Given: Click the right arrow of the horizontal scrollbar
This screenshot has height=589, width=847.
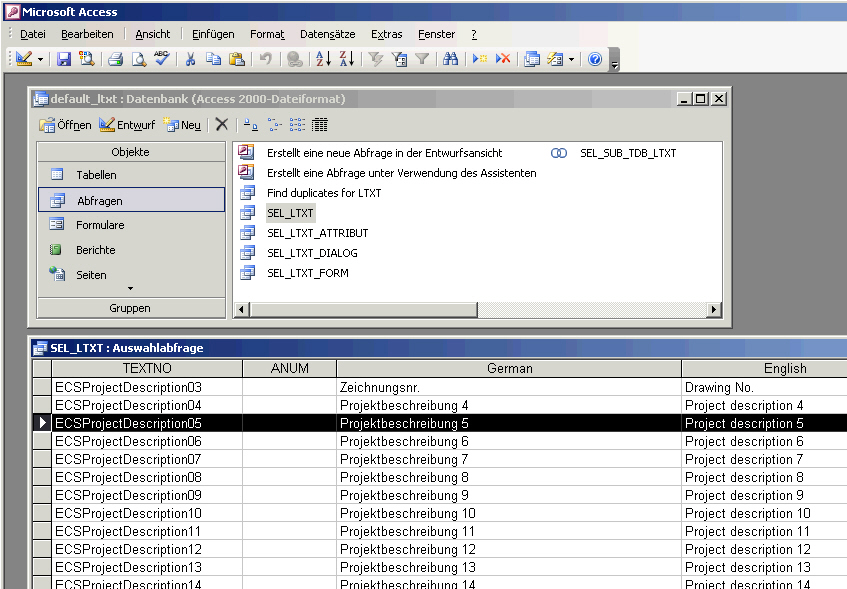Looking at the screenshot, I should (714, 310).
